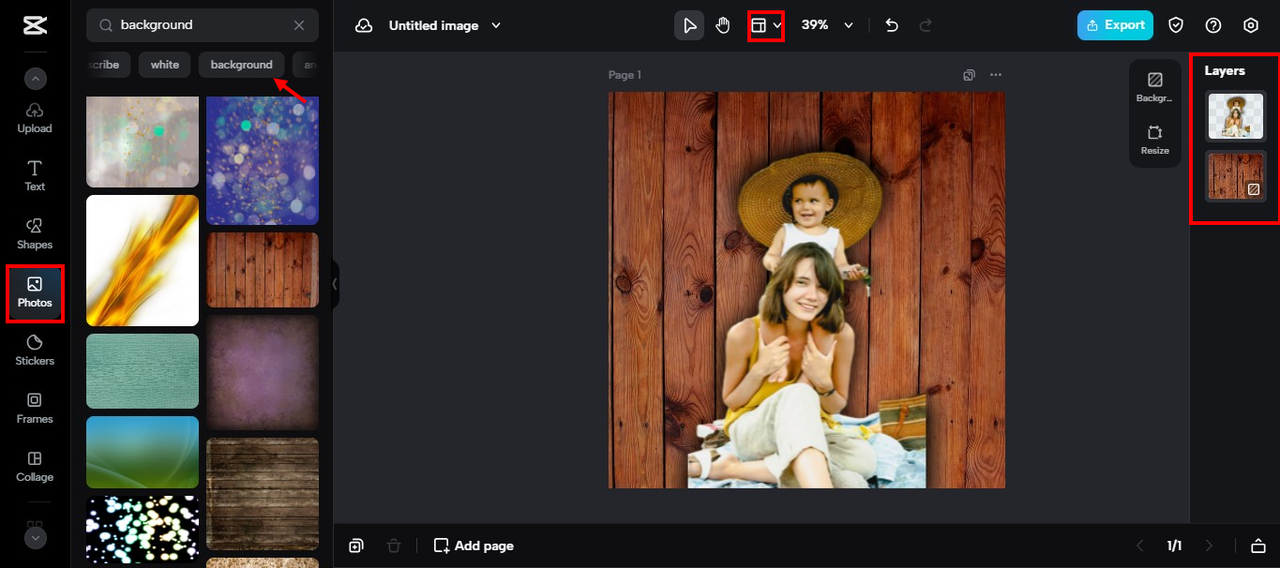Viewport: 1280px width, 568px height.
Task: Open the Resize tool
Action: [x=1155, y=140]
